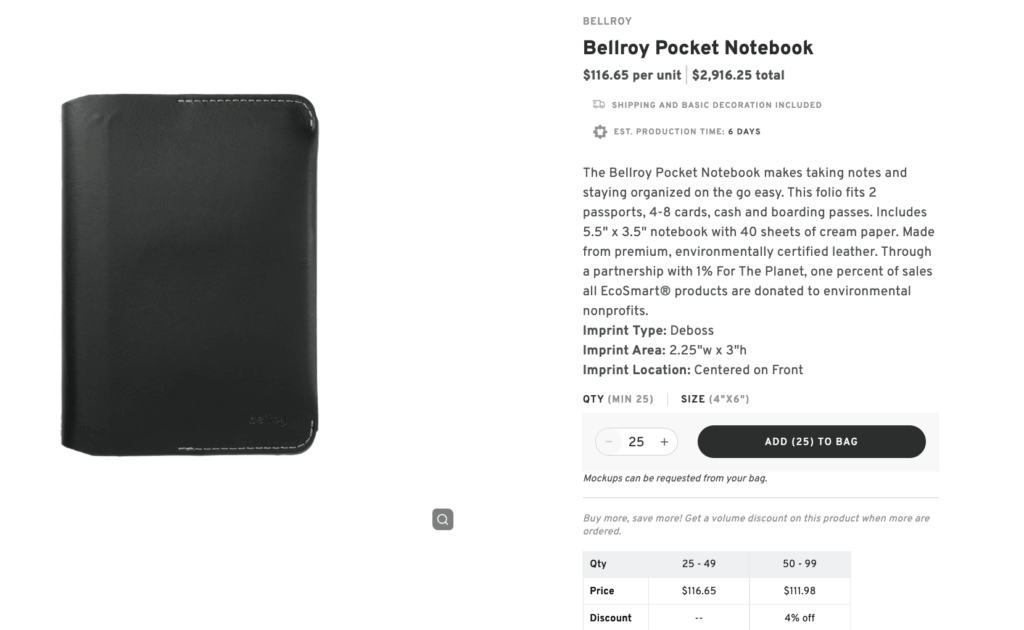Viewport: 1024px width, 630px height.
Task: Click the Price row label in table
Action: click(x=600, y=590)
